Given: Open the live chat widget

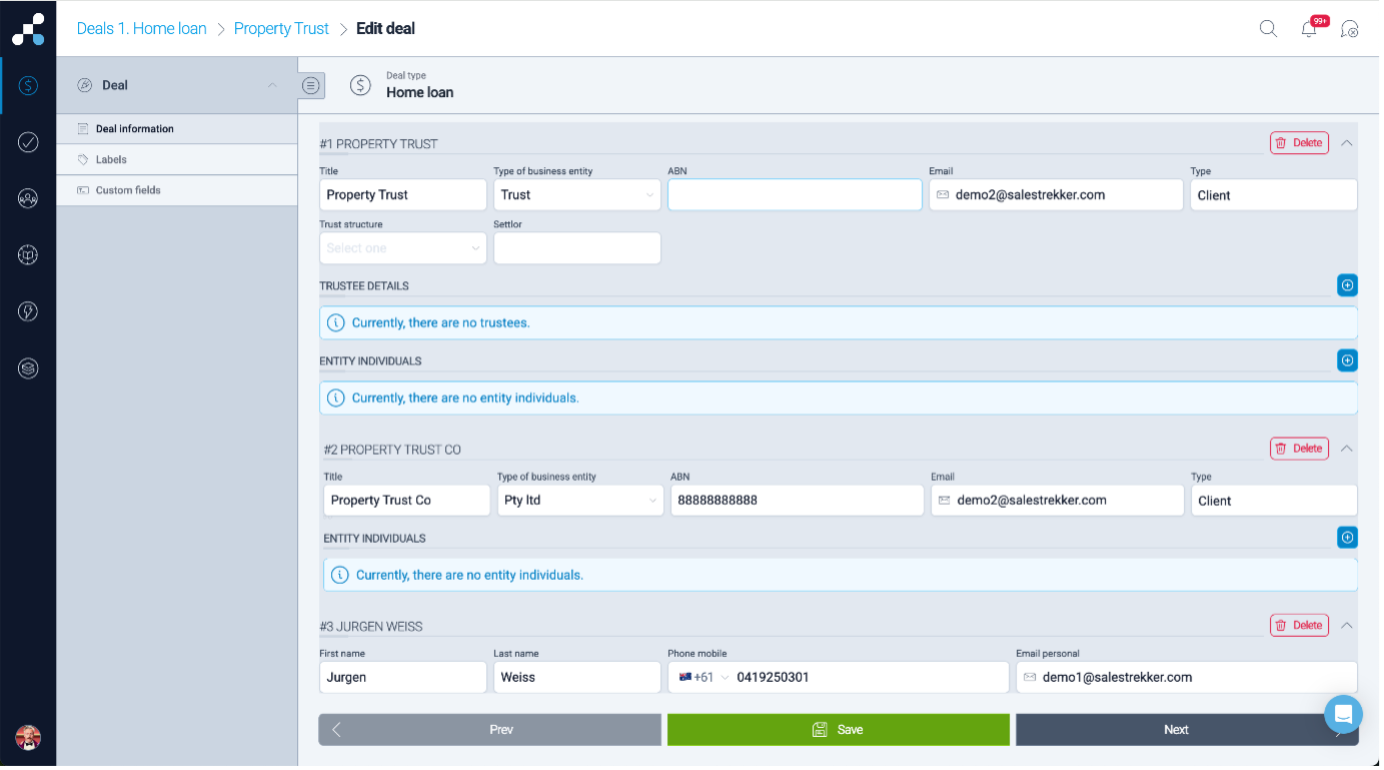Looking at the screenshot, I should [1343, 714].
